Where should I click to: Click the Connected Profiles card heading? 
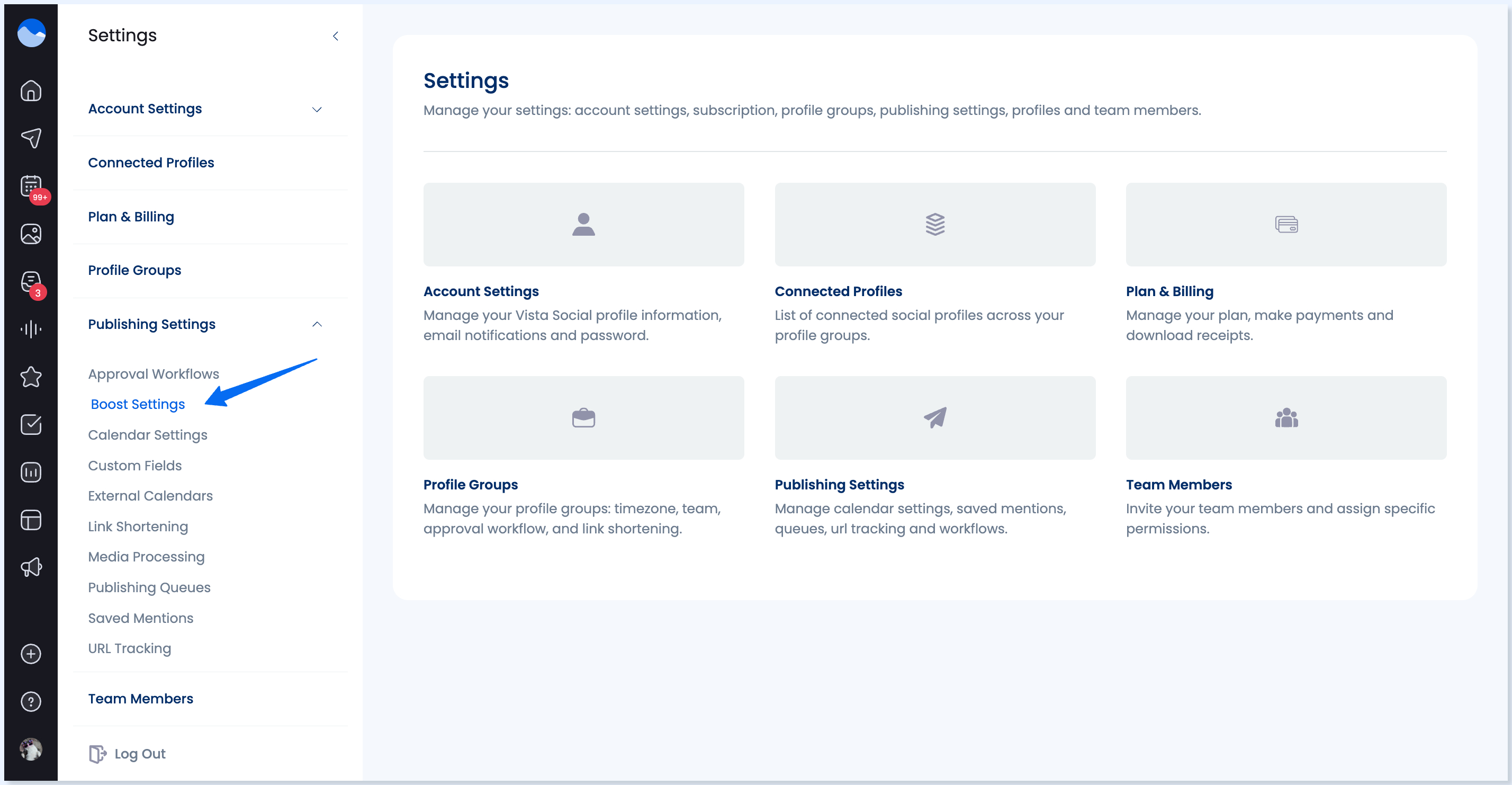pos(838,291)
